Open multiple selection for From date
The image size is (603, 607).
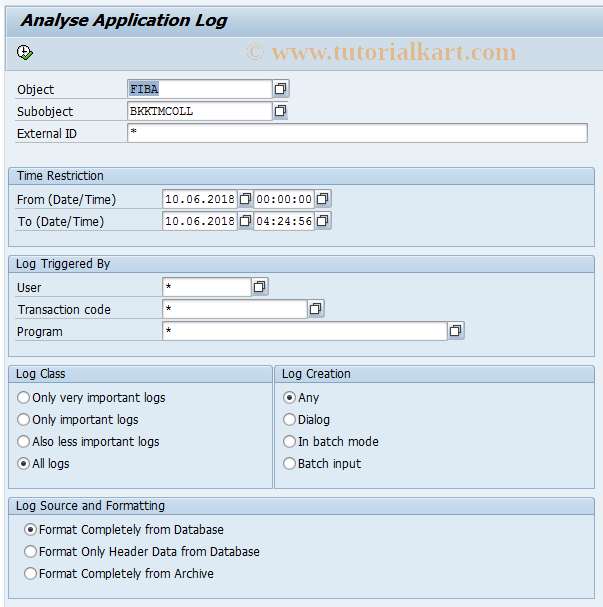245,199
